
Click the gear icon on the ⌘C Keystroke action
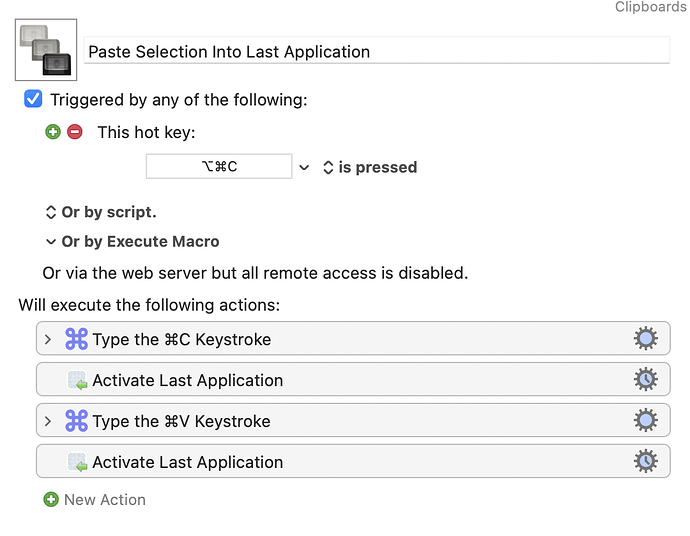tap(646, 339)
